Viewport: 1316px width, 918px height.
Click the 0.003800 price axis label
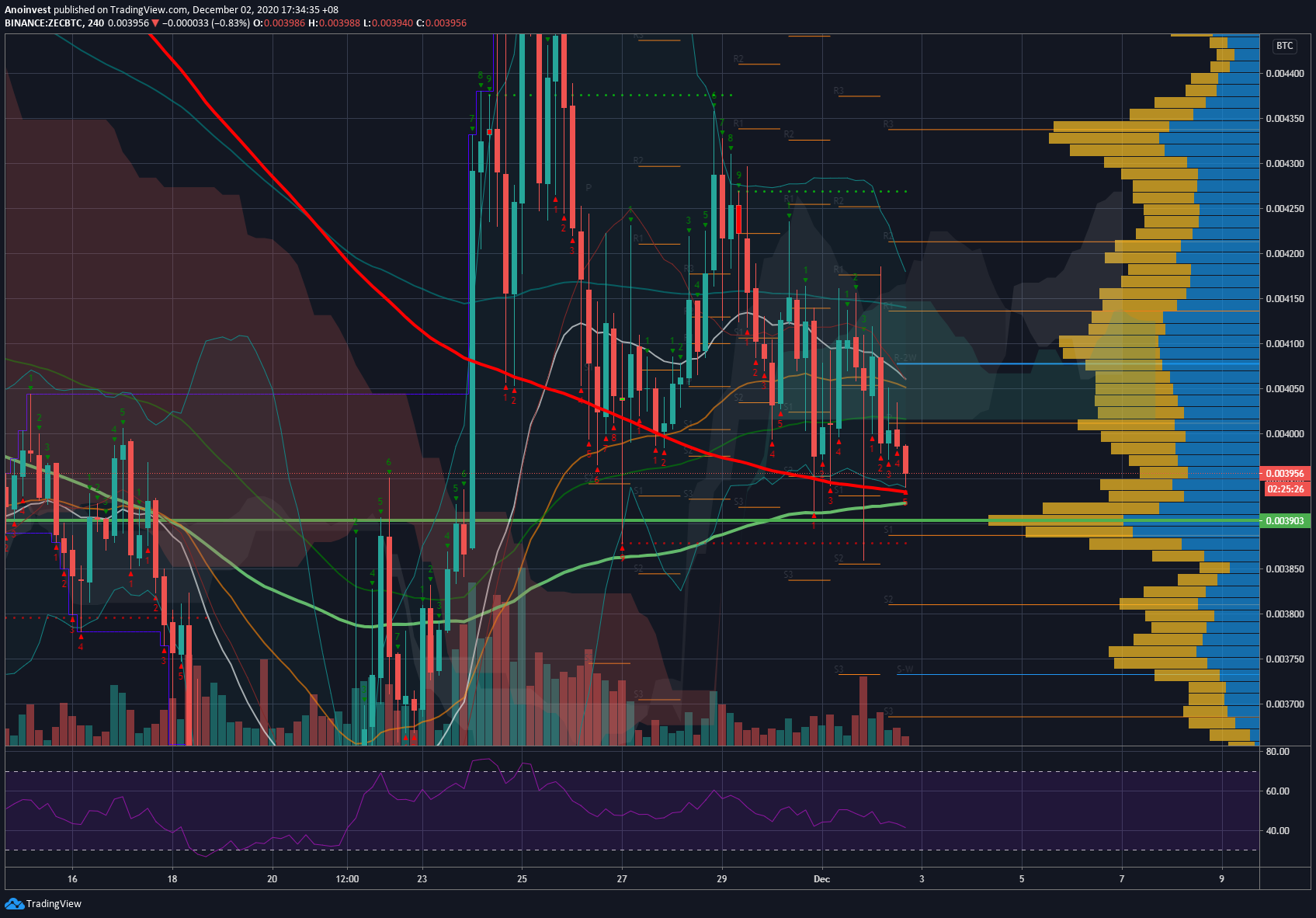click(1285, 614)
